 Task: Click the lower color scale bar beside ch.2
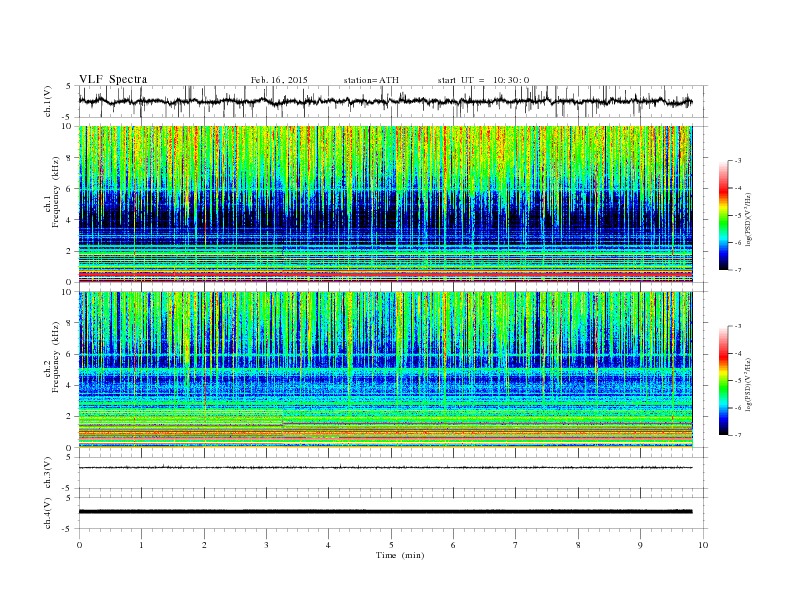coord(723,380)
